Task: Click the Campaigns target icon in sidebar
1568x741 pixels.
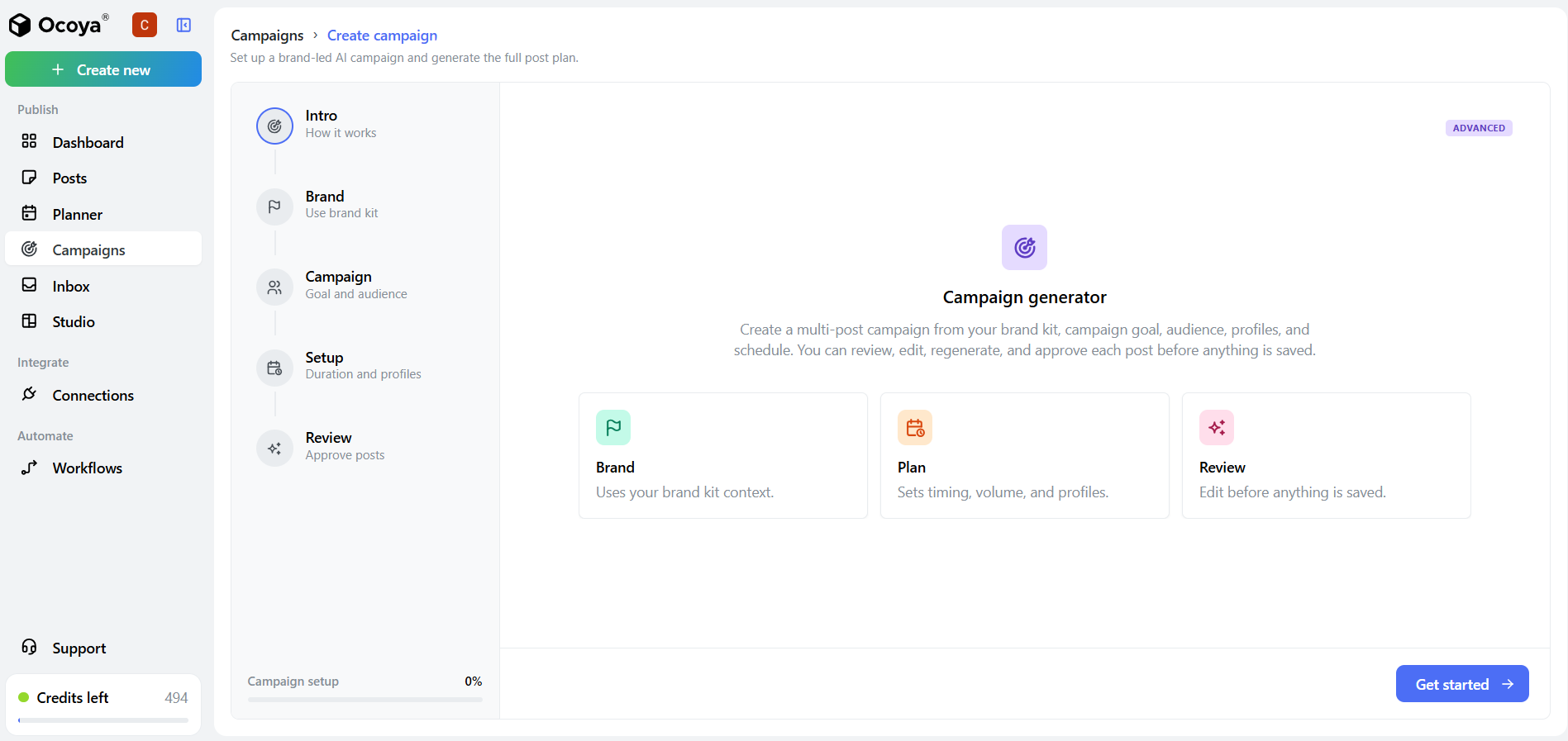Action: 29,249
